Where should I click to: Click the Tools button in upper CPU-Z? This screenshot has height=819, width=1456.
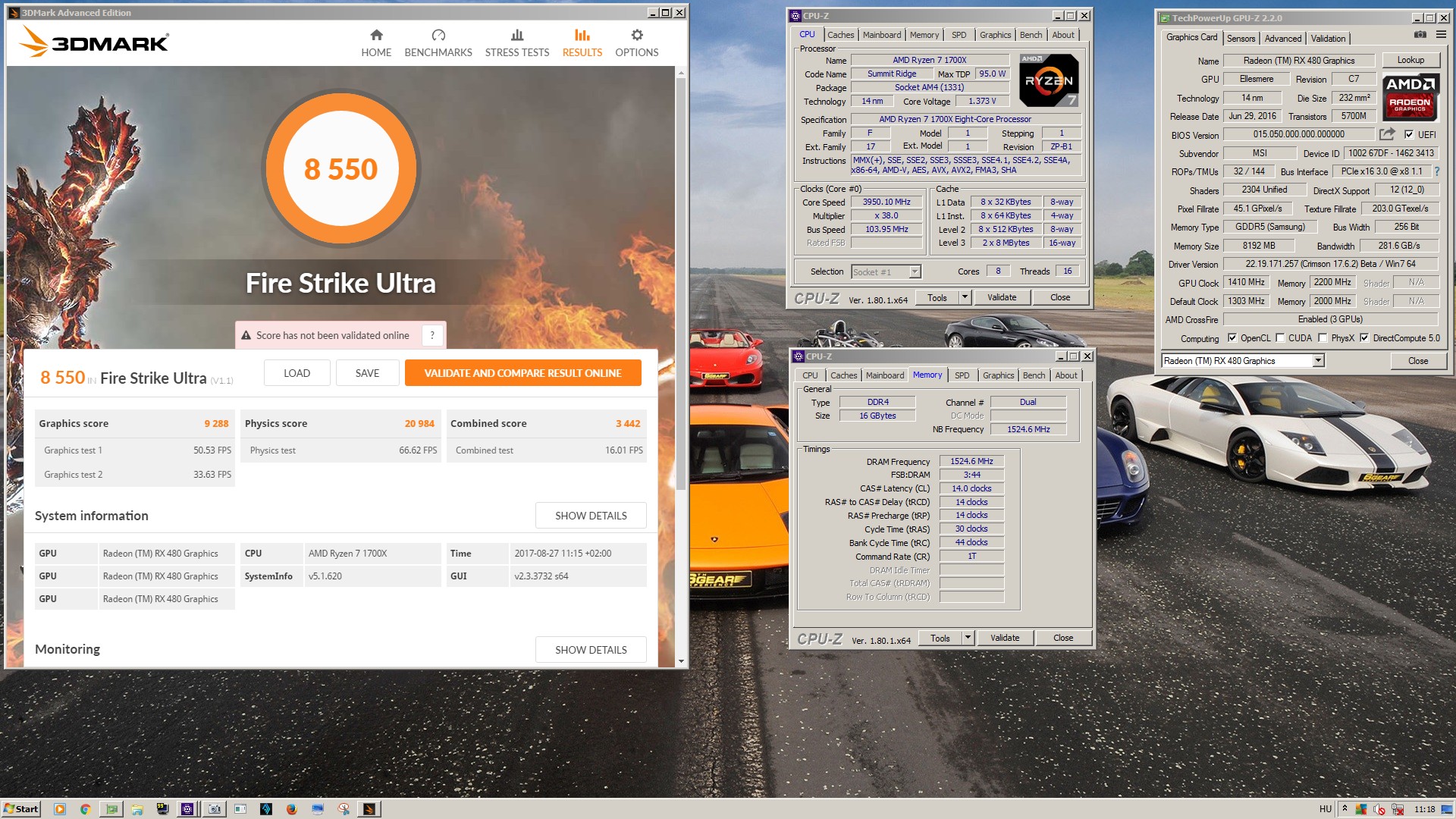[937, 297]
